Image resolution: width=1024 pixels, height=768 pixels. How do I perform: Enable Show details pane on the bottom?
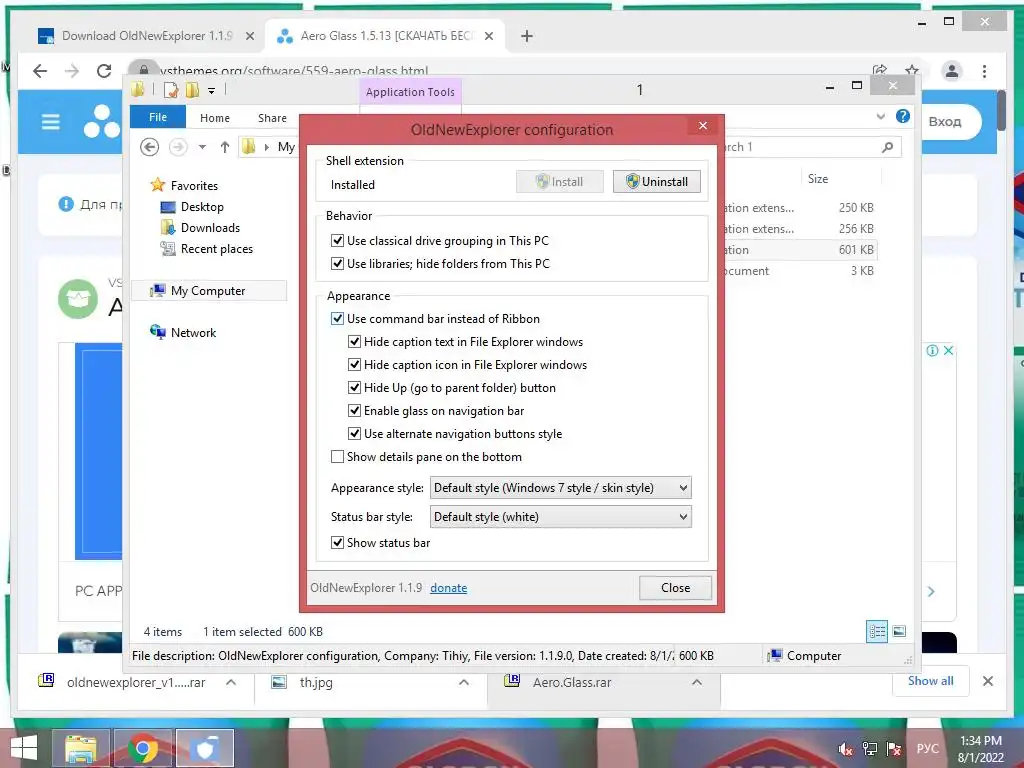point(337,456)
